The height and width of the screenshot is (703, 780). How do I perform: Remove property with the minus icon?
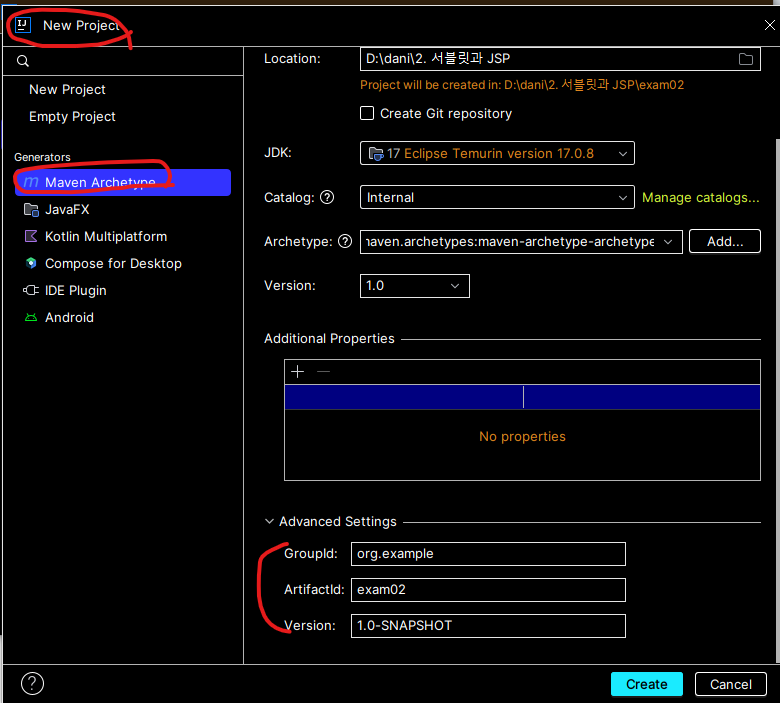(323, 372)
